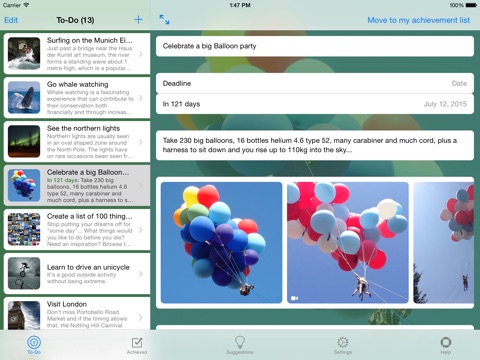
Task: Click the To-Do (13) header title
Action: (75, 20)
